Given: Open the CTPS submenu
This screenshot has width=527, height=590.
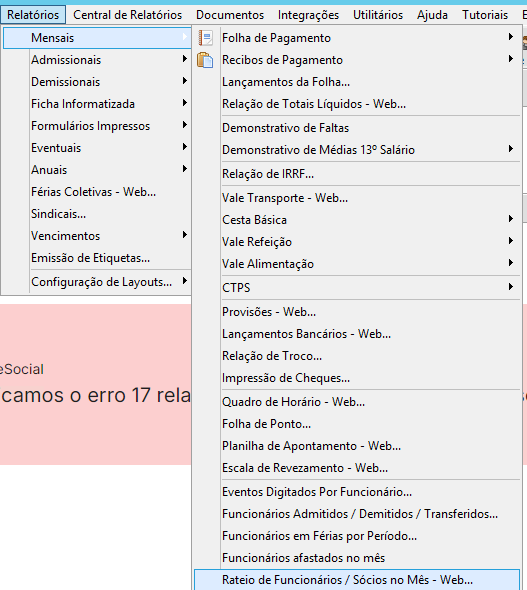Looking at the screenshot, I should click(357, 288).
